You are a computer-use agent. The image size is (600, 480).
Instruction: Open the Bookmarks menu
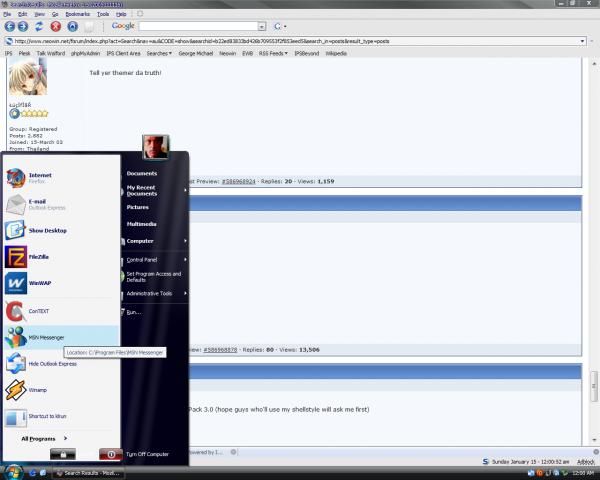click(78, 14)
